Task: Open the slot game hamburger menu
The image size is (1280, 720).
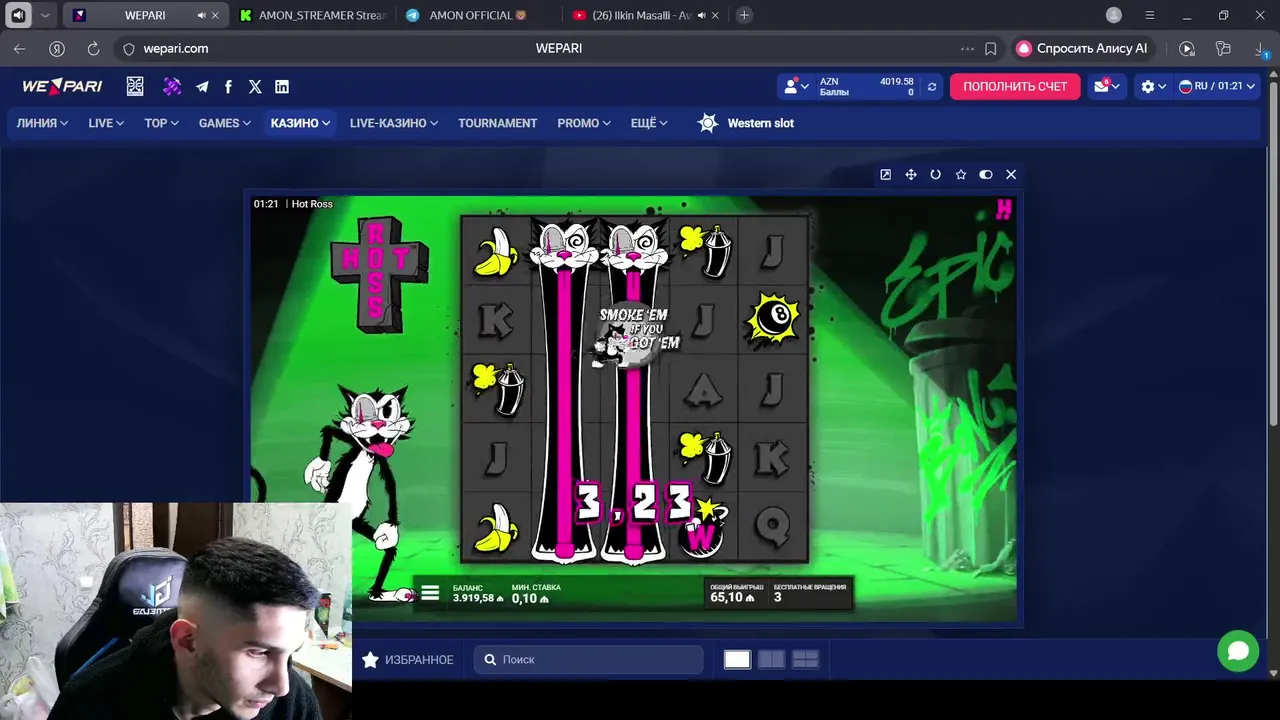Action: 430,593
